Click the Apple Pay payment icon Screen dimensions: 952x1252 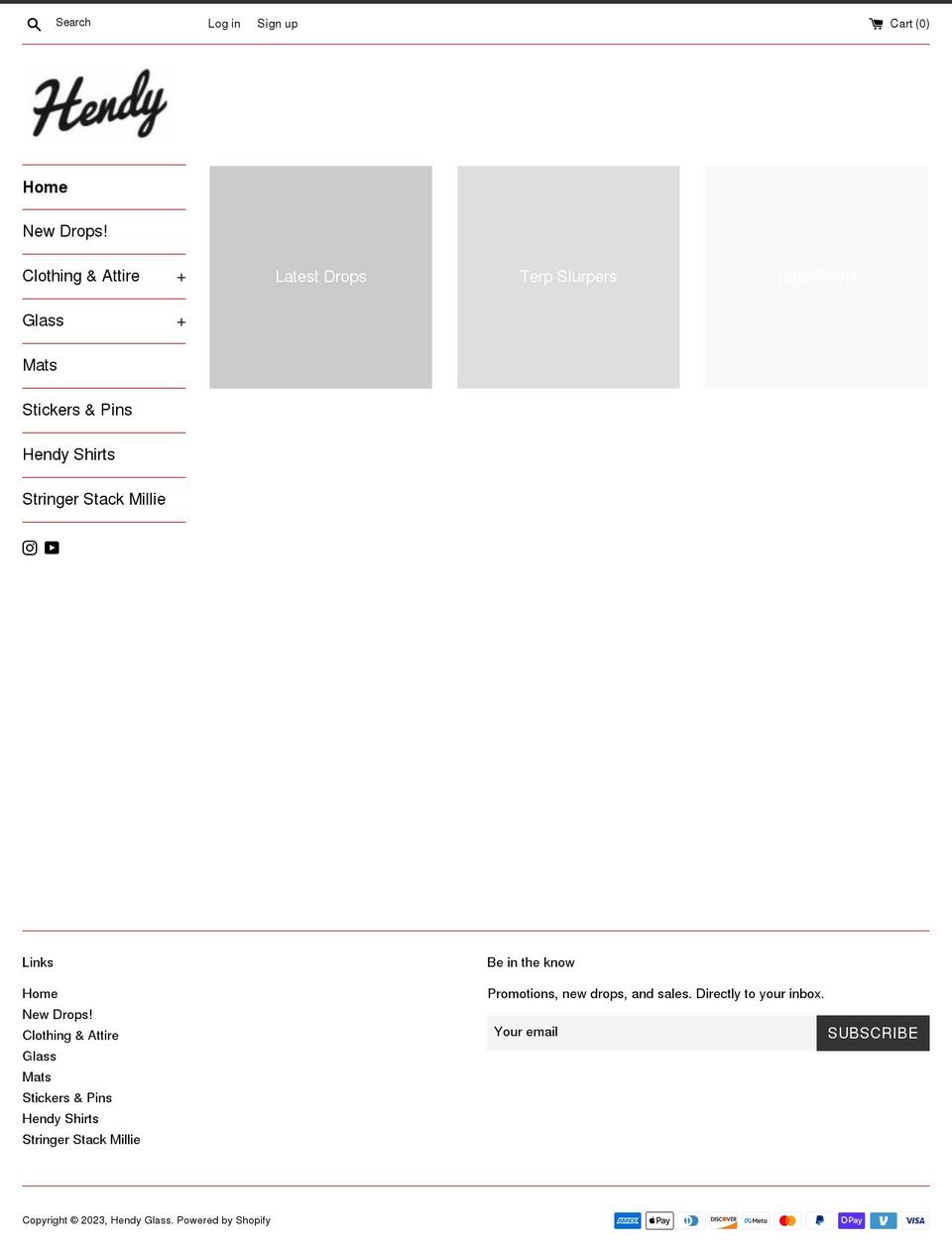(659, 1220)
